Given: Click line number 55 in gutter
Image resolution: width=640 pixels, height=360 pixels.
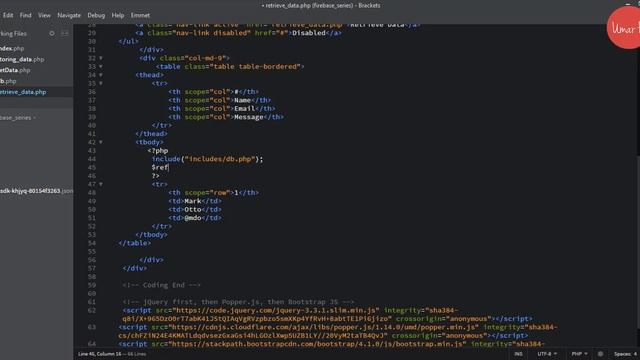Looking at the screenshot, I should coord(91,251).
